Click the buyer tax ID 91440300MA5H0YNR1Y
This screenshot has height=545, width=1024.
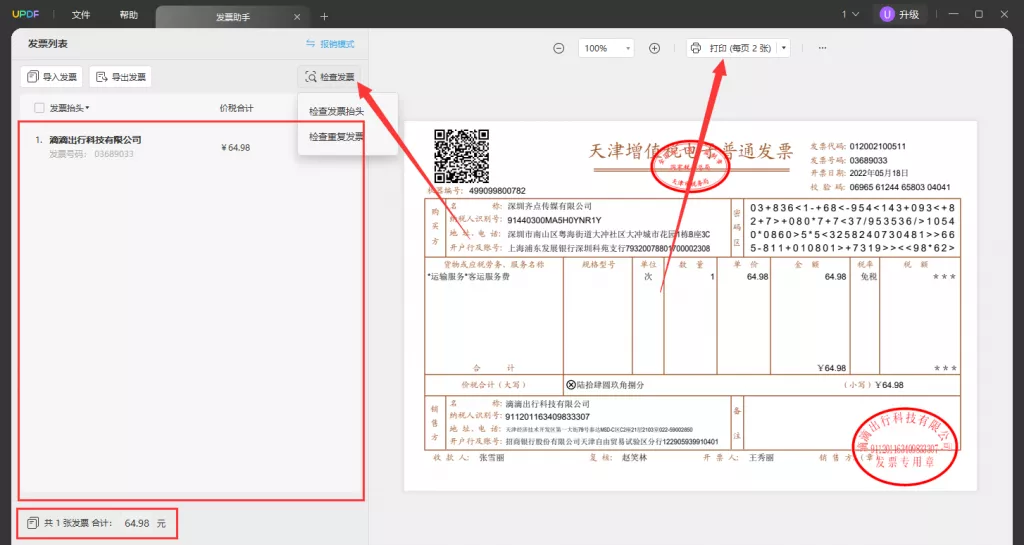pyautogui.click(x=554, y=220)
